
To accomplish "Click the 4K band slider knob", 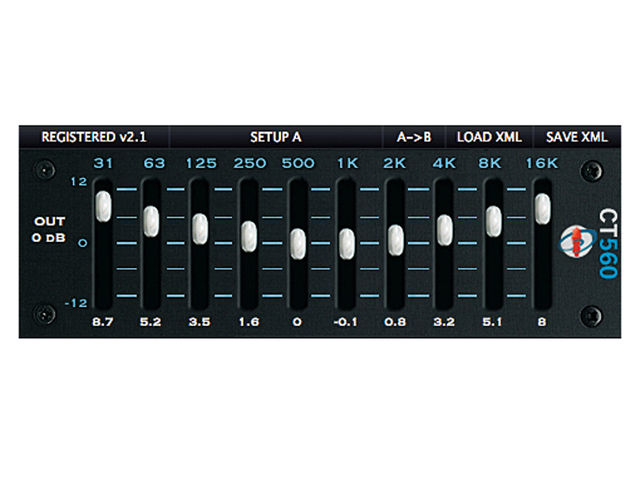I will 444,230.
